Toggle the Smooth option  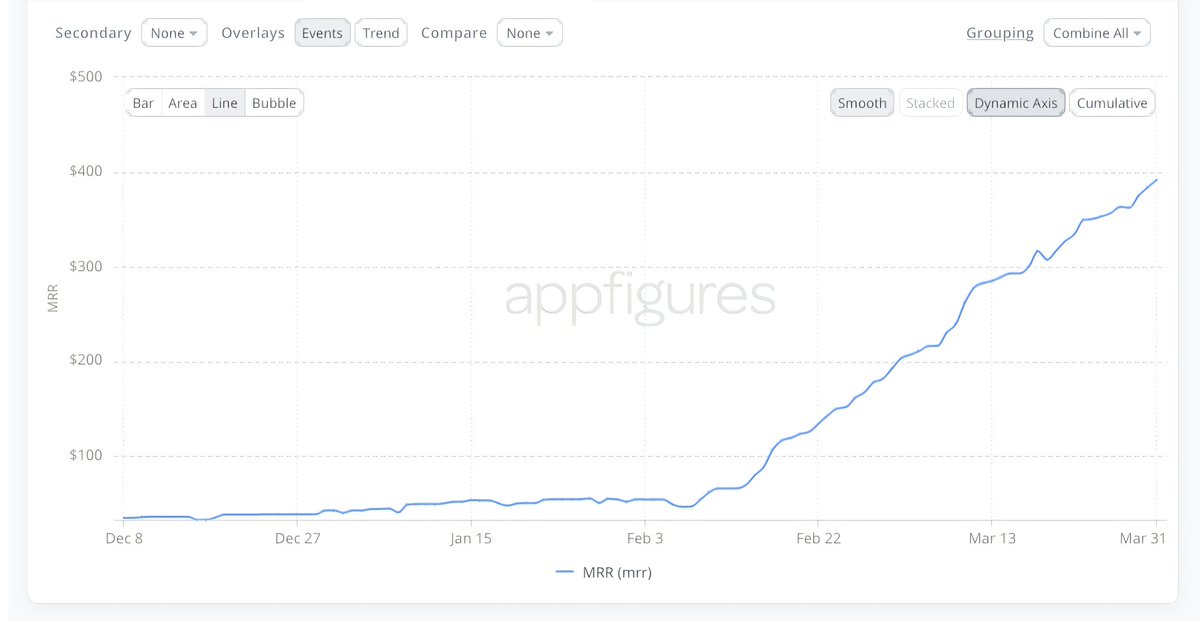click(862, 103)
